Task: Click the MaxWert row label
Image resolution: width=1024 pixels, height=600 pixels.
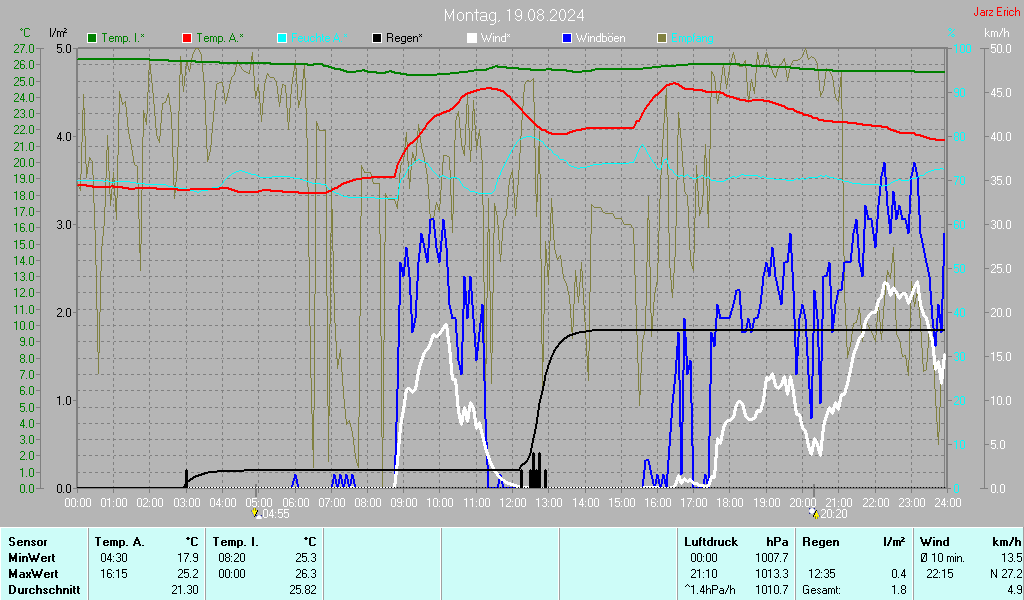Action: coord(35,573)
